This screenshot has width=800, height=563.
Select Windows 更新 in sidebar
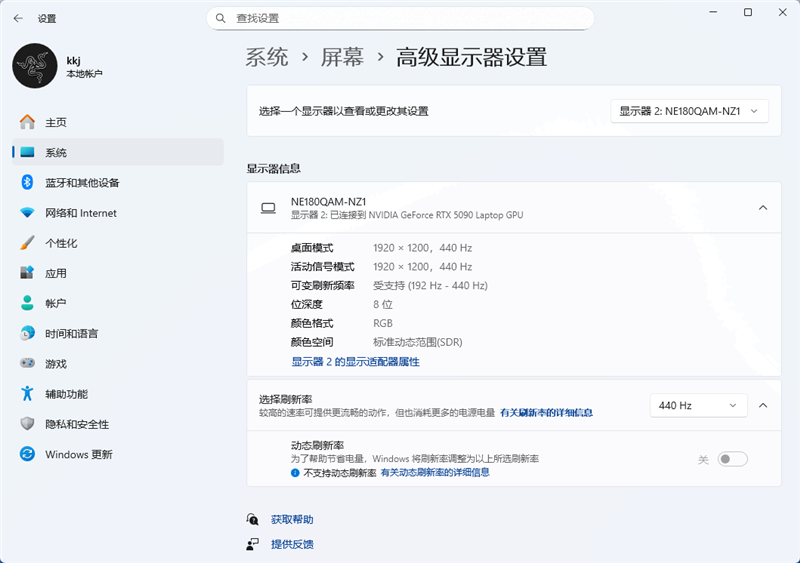(x=118, y=454)
